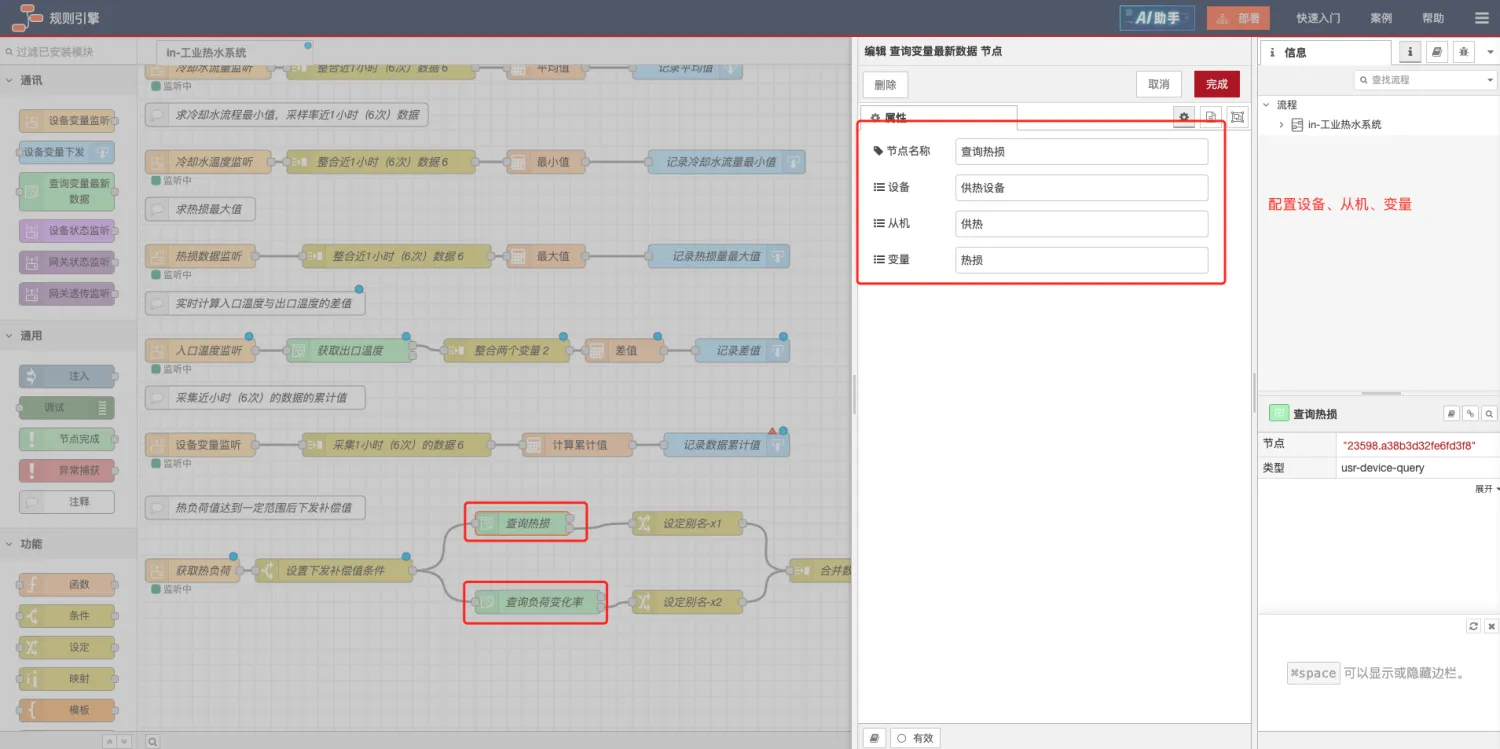Open 案例 in top bar
The height and width of the screenshot is (749, 1500).
(x=1381, y=18)
